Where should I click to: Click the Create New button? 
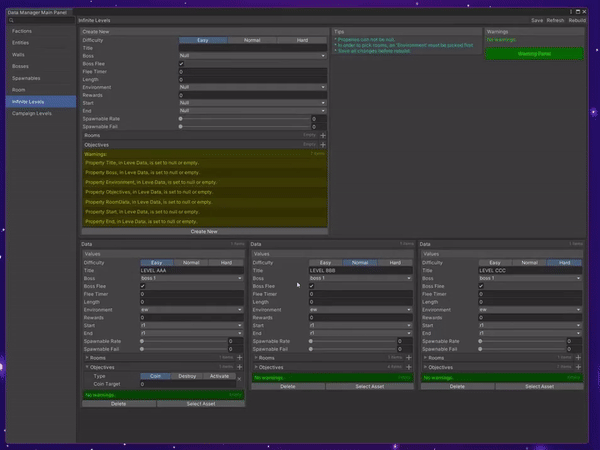point(204,232)
